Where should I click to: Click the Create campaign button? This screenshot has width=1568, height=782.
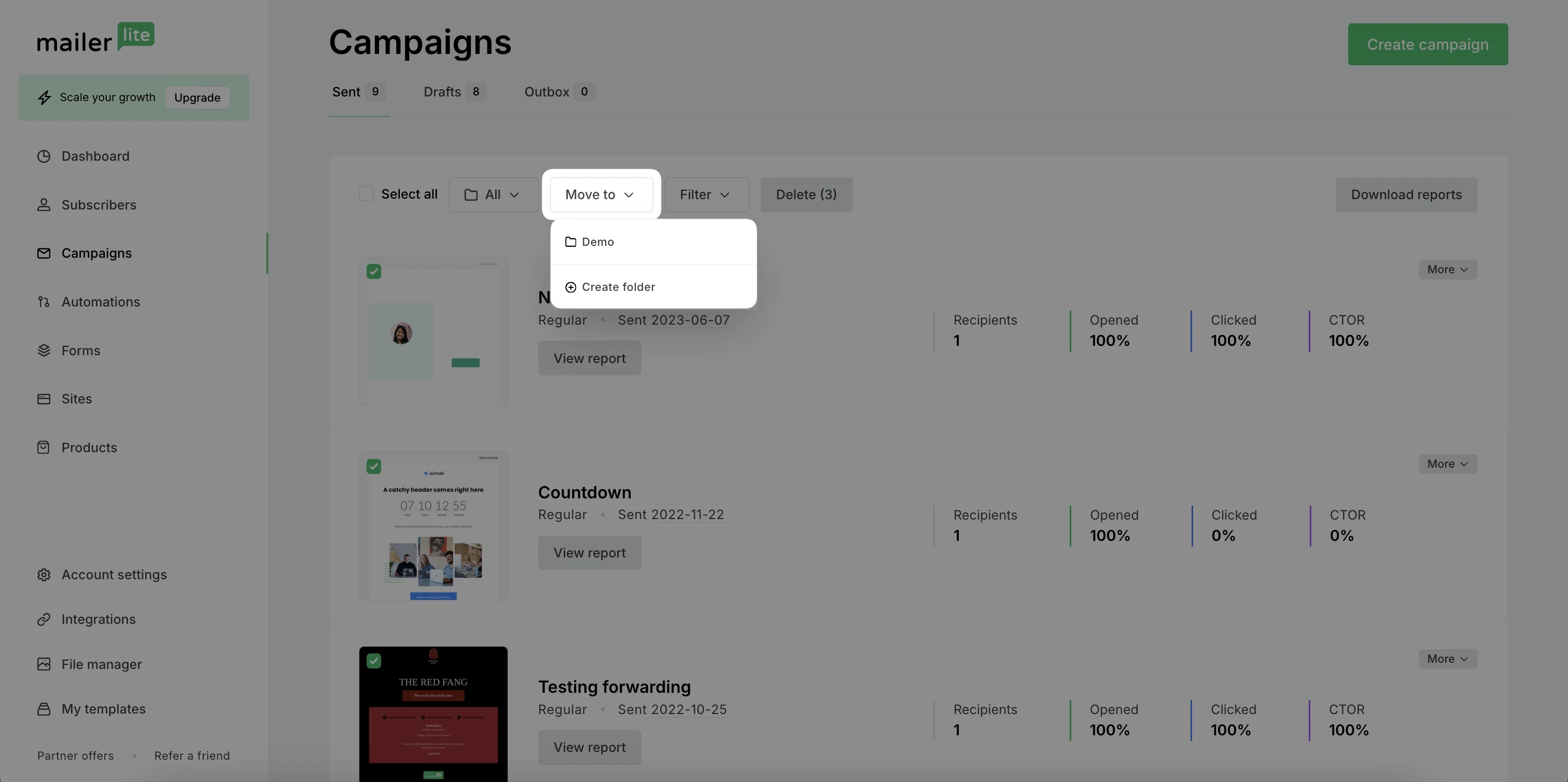[x=1427, y=45]
